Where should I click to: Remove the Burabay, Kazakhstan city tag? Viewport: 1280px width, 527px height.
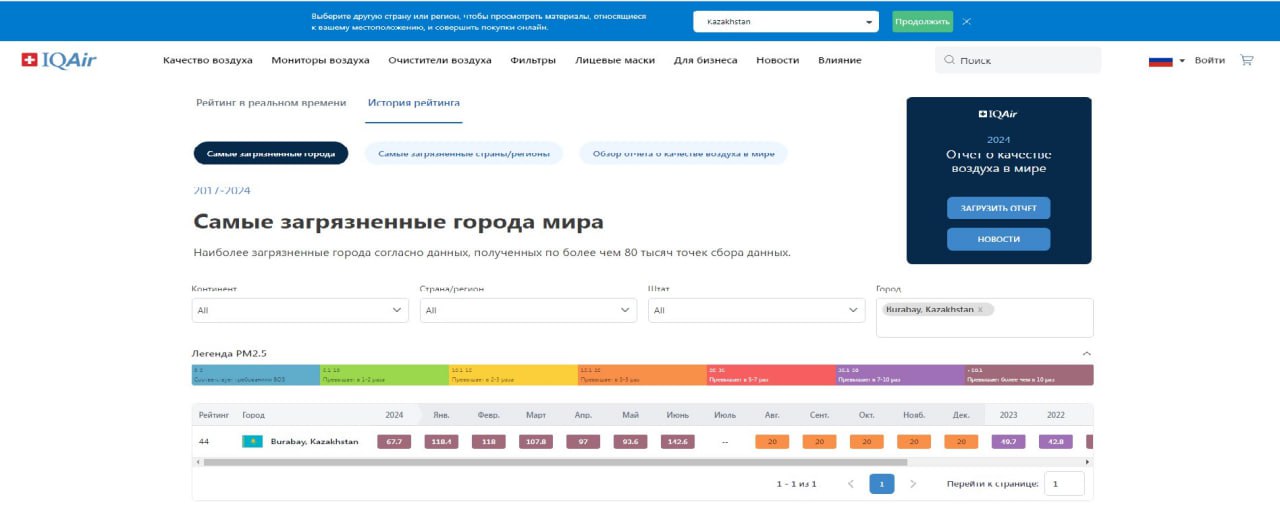coord(980,310)
